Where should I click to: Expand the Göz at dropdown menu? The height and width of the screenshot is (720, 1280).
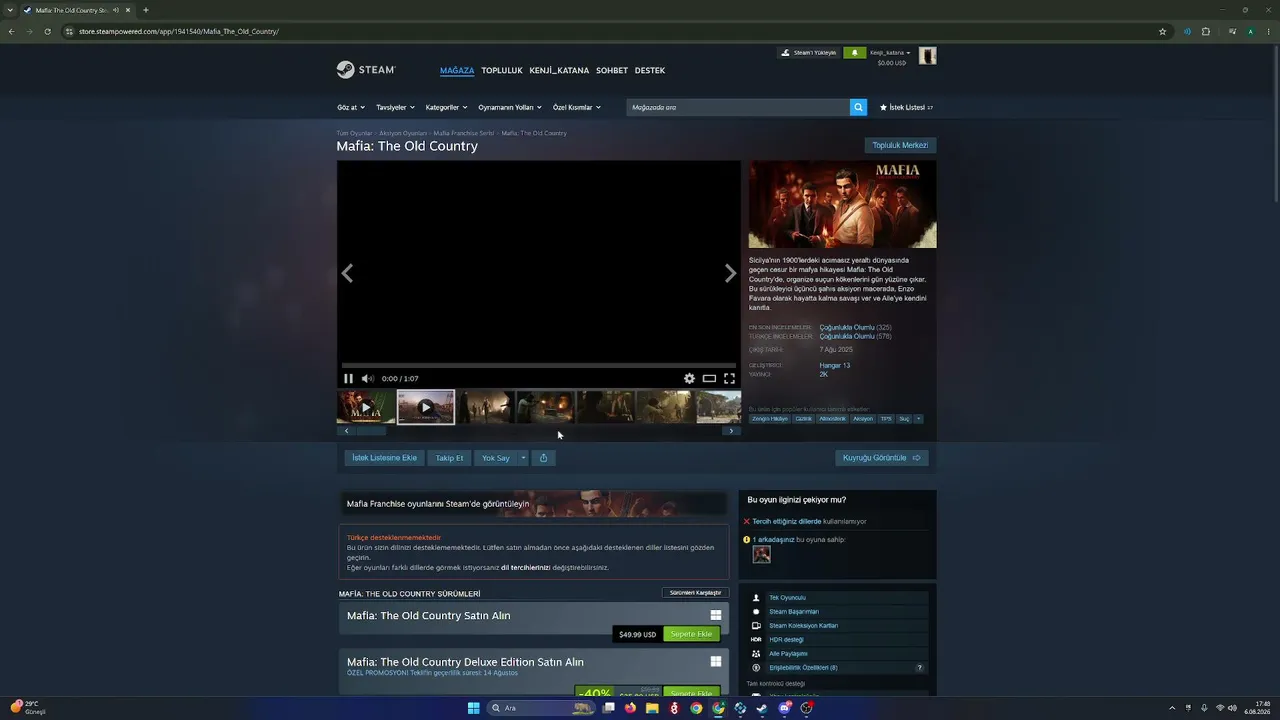click(x=351, y=107)
